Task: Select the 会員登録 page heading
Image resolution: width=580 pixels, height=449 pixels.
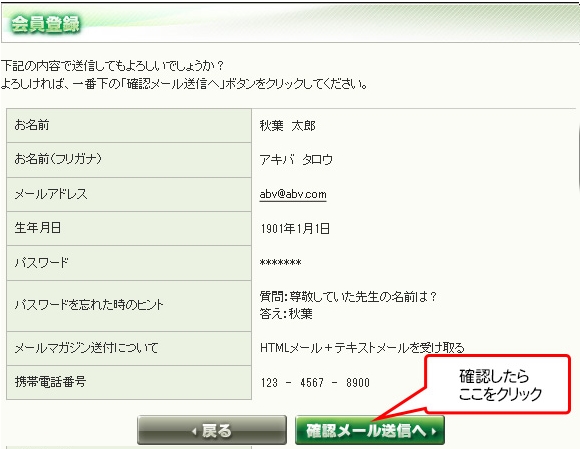Action: [x=45, y=24]
